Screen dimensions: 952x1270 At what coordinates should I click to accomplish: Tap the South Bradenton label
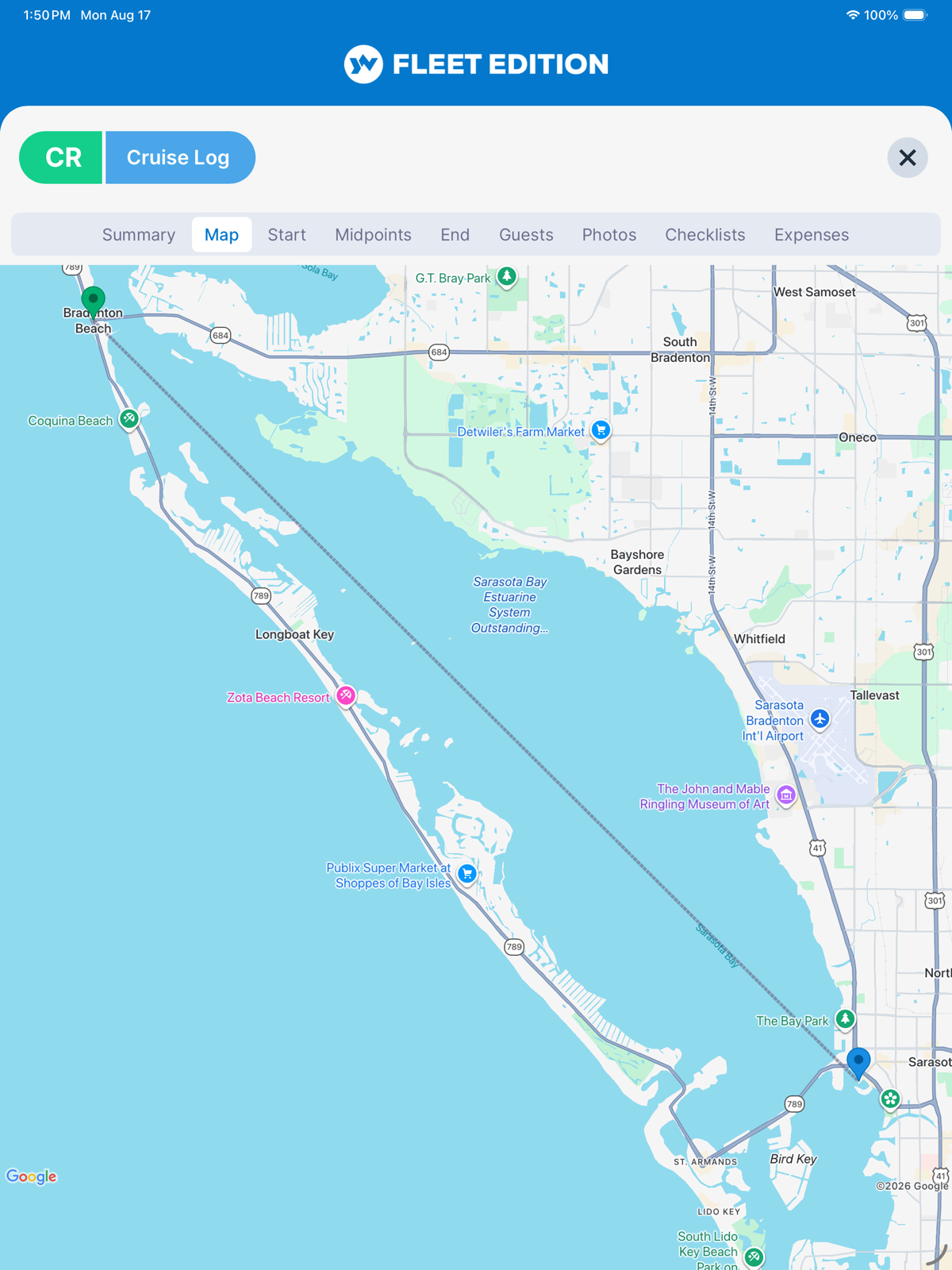coord(680,350)
